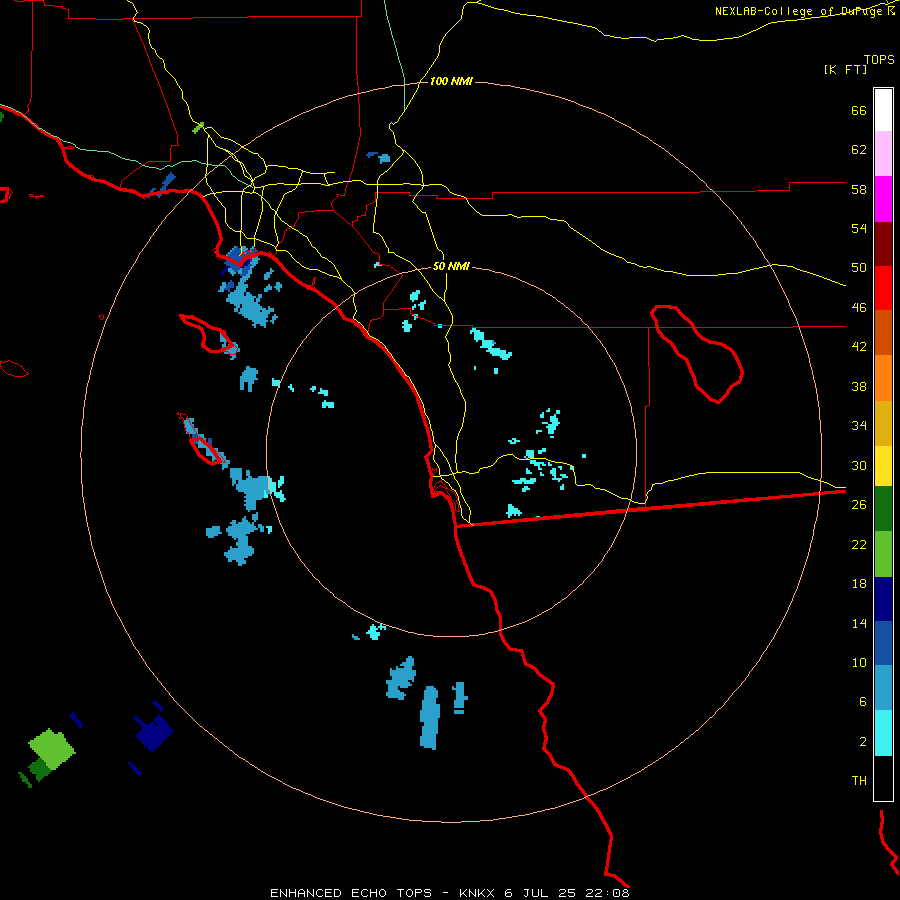
Task: Select the bright red legend swatch
Action: (x=883, y=288)
